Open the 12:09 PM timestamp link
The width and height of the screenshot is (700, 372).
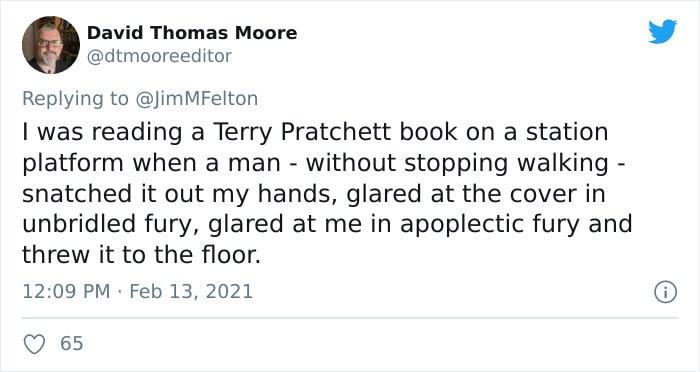[66, 292]
